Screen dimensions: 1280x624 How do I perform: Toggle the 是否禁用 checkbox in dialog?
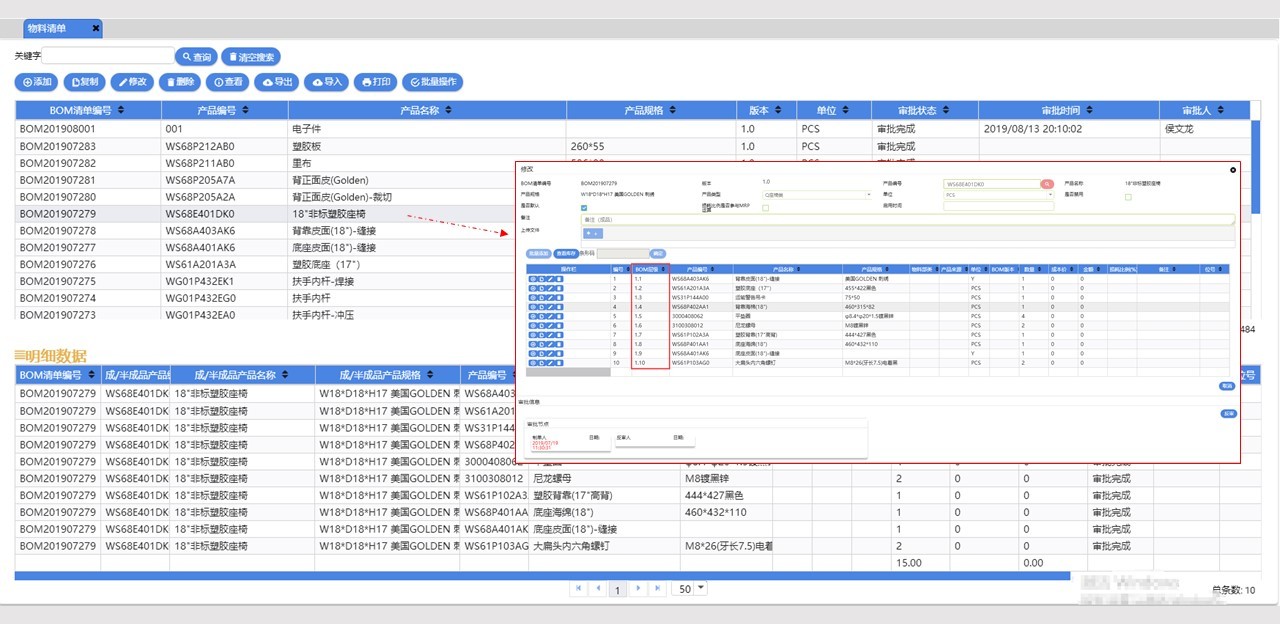(1128, 197)
